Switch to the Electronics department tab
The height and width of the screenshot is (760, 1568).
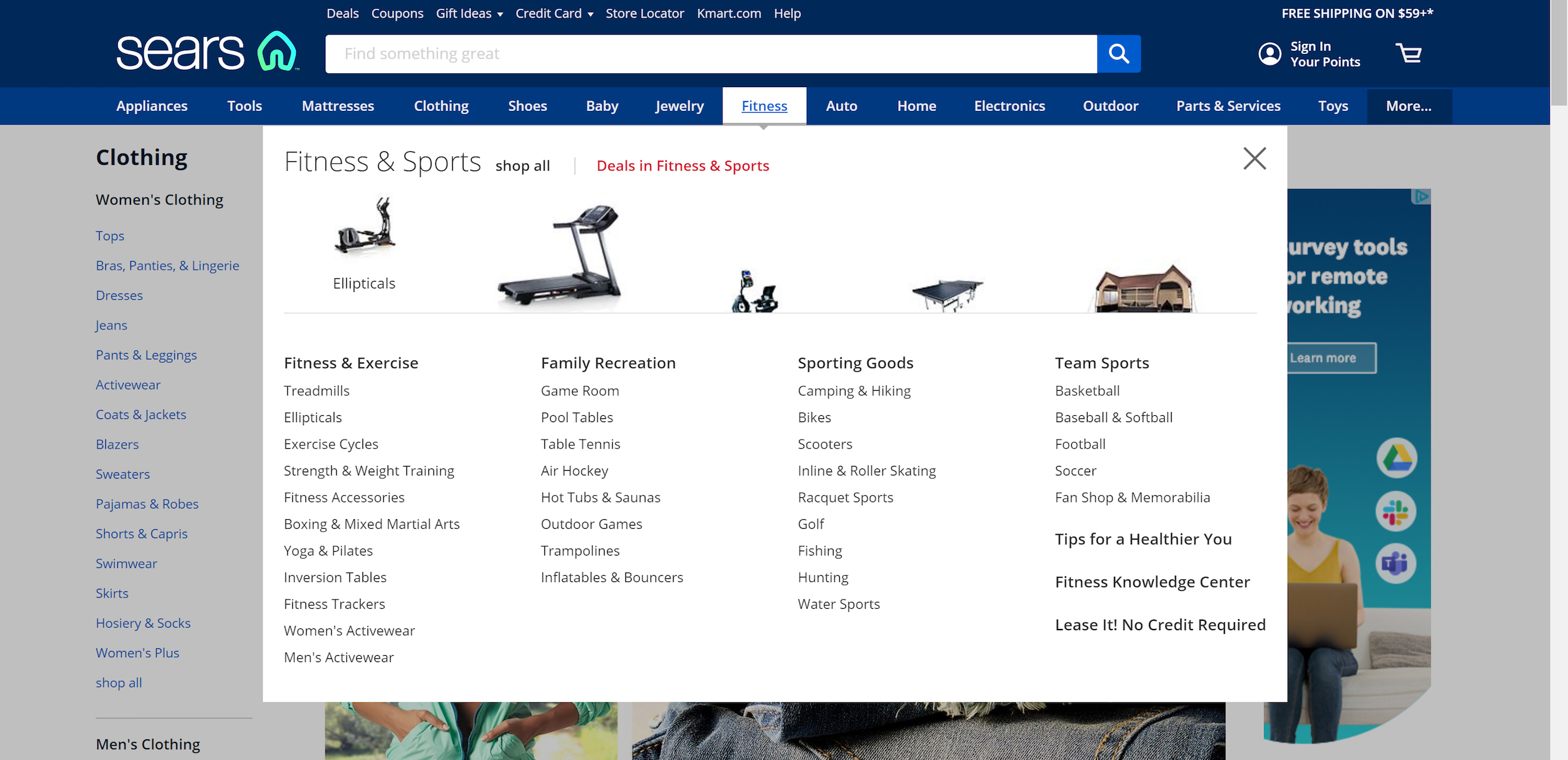1009,106
